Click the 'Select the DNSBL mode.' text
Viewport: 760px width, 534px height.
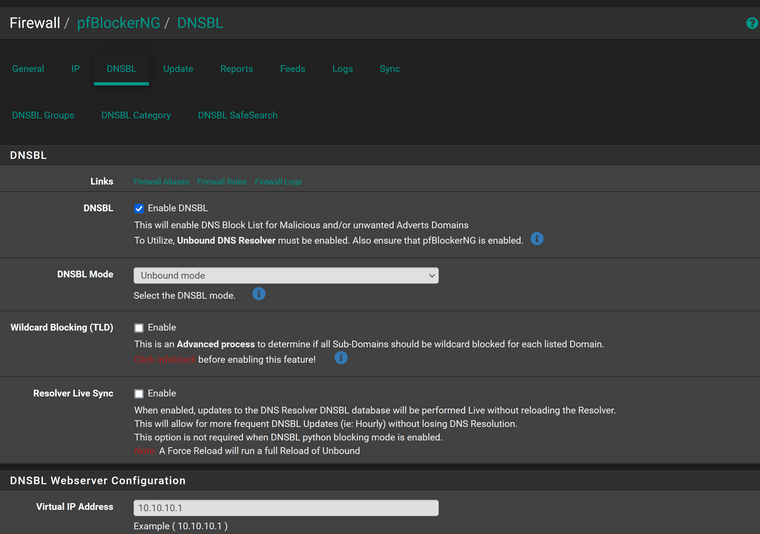pos(185,296)
